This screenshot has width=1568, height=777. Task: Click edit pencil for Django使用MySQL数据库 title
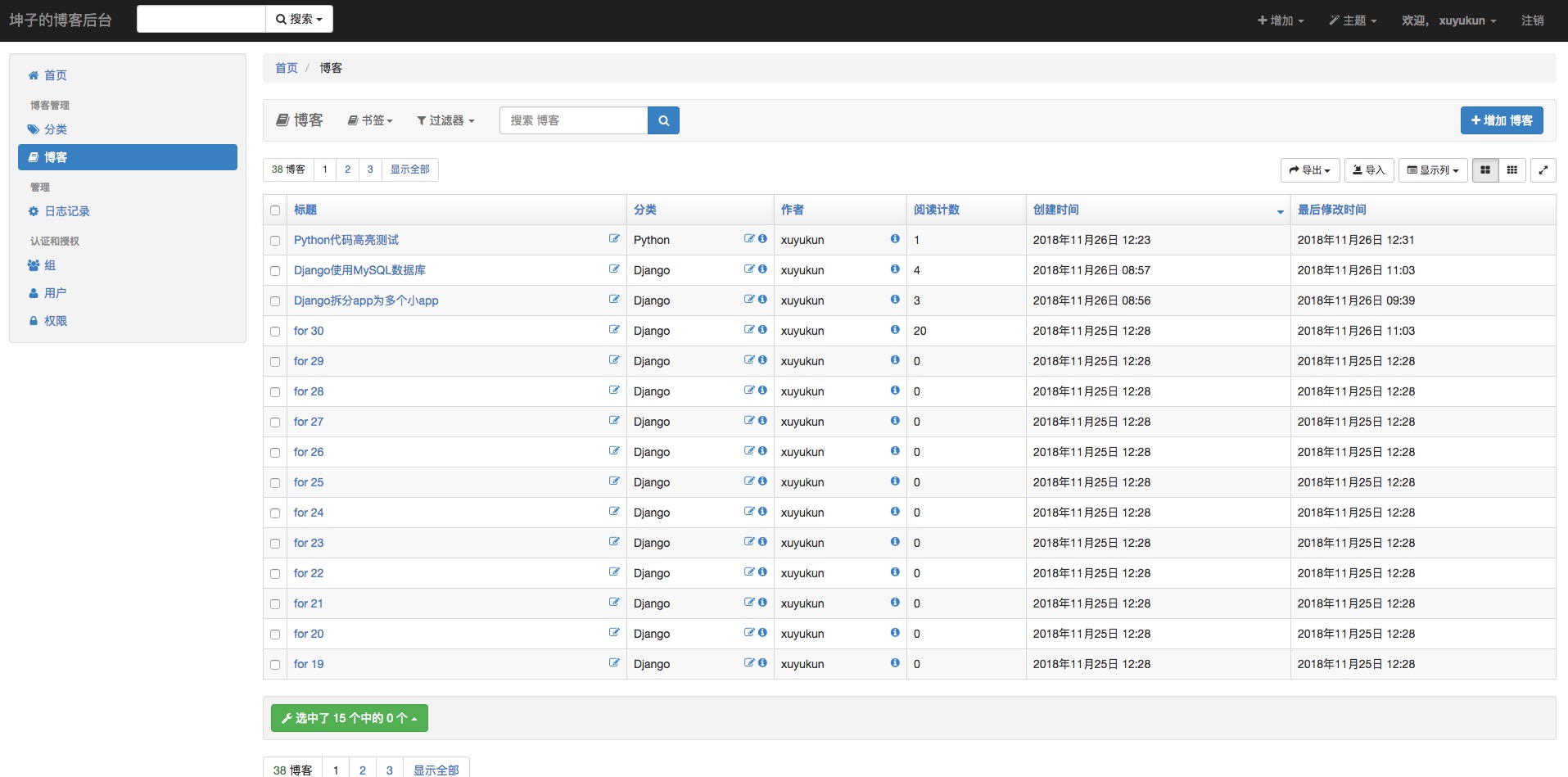614,269
